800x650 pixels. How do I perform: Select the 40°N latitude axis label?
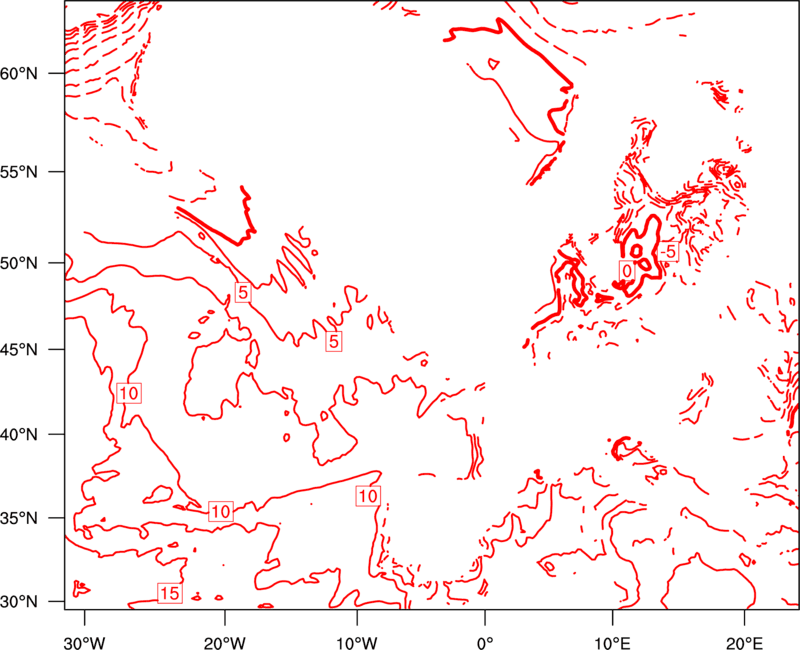pyautogui.click(x=19, y=435)
